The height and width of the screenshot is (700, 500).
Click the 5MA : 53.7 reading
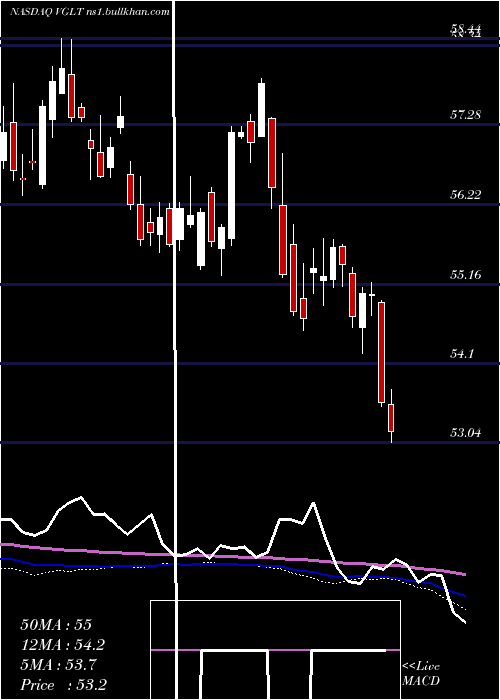[x=60, y=665]
